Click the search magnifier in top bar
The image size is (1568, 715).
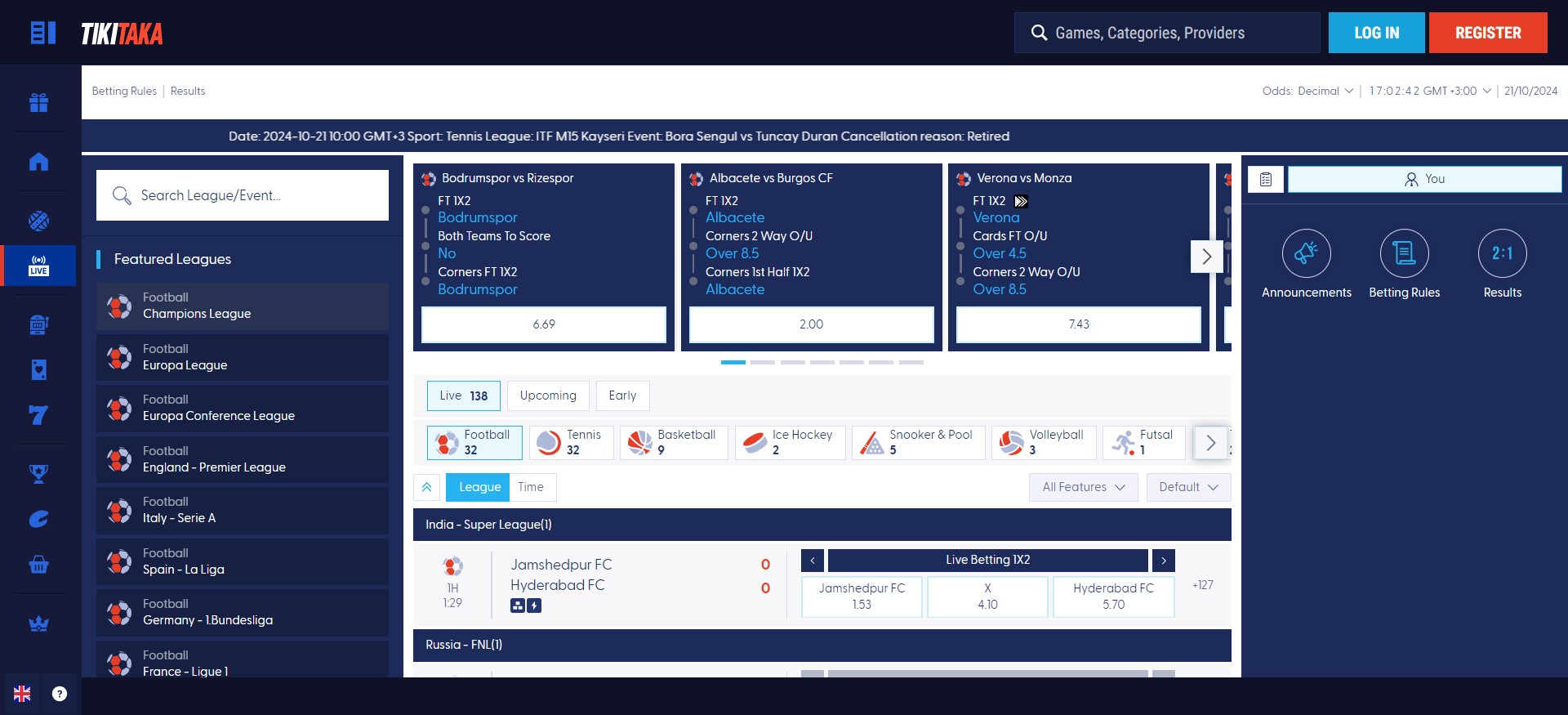tap(1039, 33)
